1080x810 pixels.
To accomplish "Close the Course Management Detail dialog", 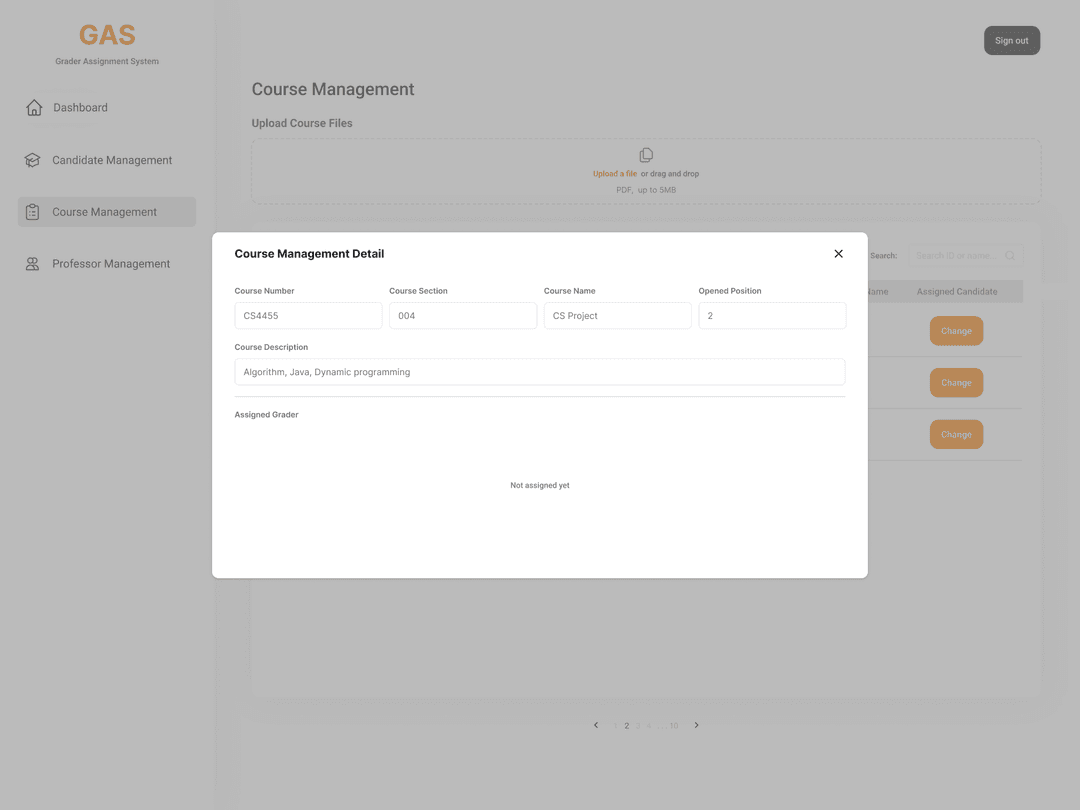I will tap(838, 253).
